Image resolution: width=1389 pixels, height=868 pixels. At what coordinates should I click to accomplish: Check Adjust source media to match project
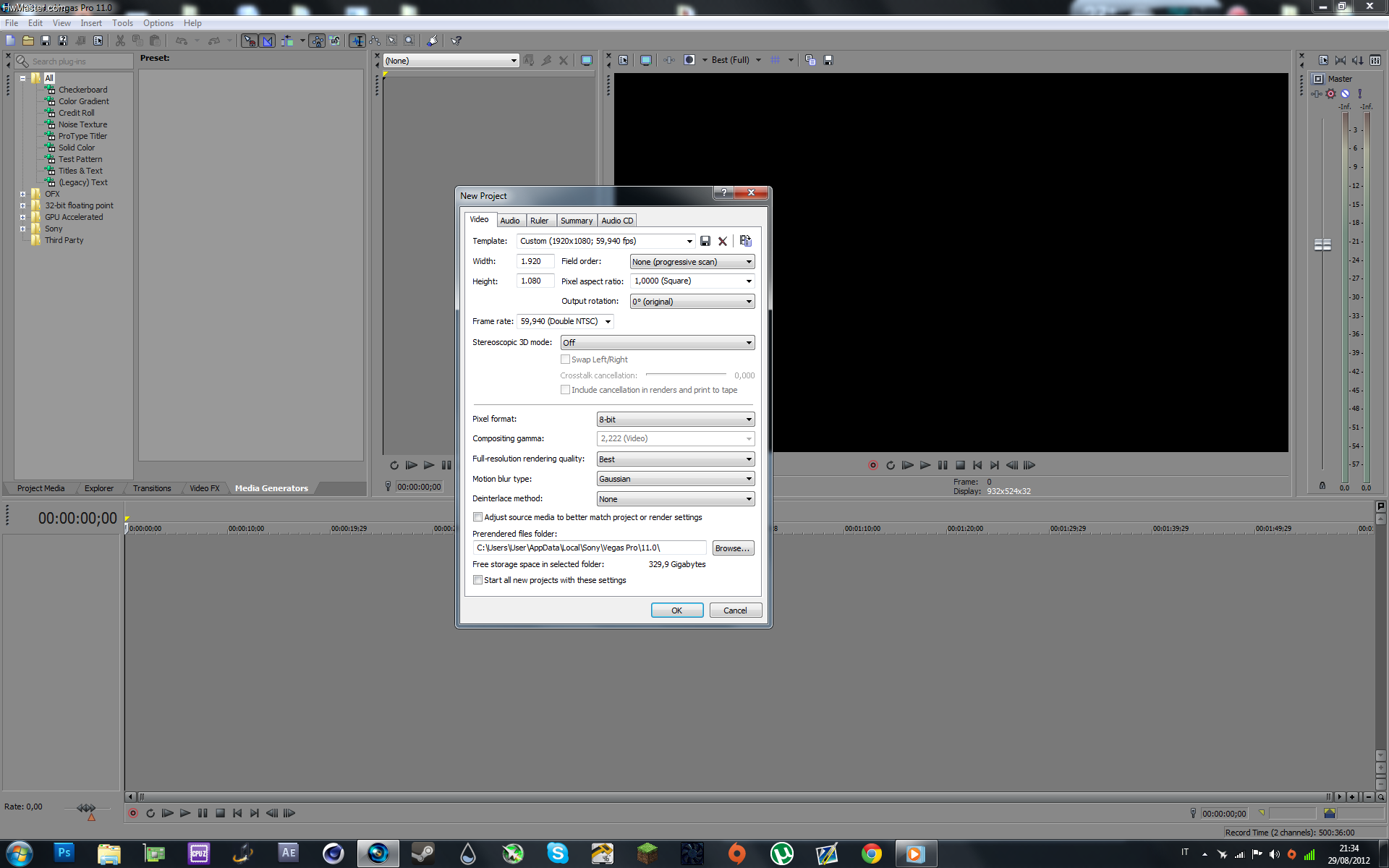point(477,517)
